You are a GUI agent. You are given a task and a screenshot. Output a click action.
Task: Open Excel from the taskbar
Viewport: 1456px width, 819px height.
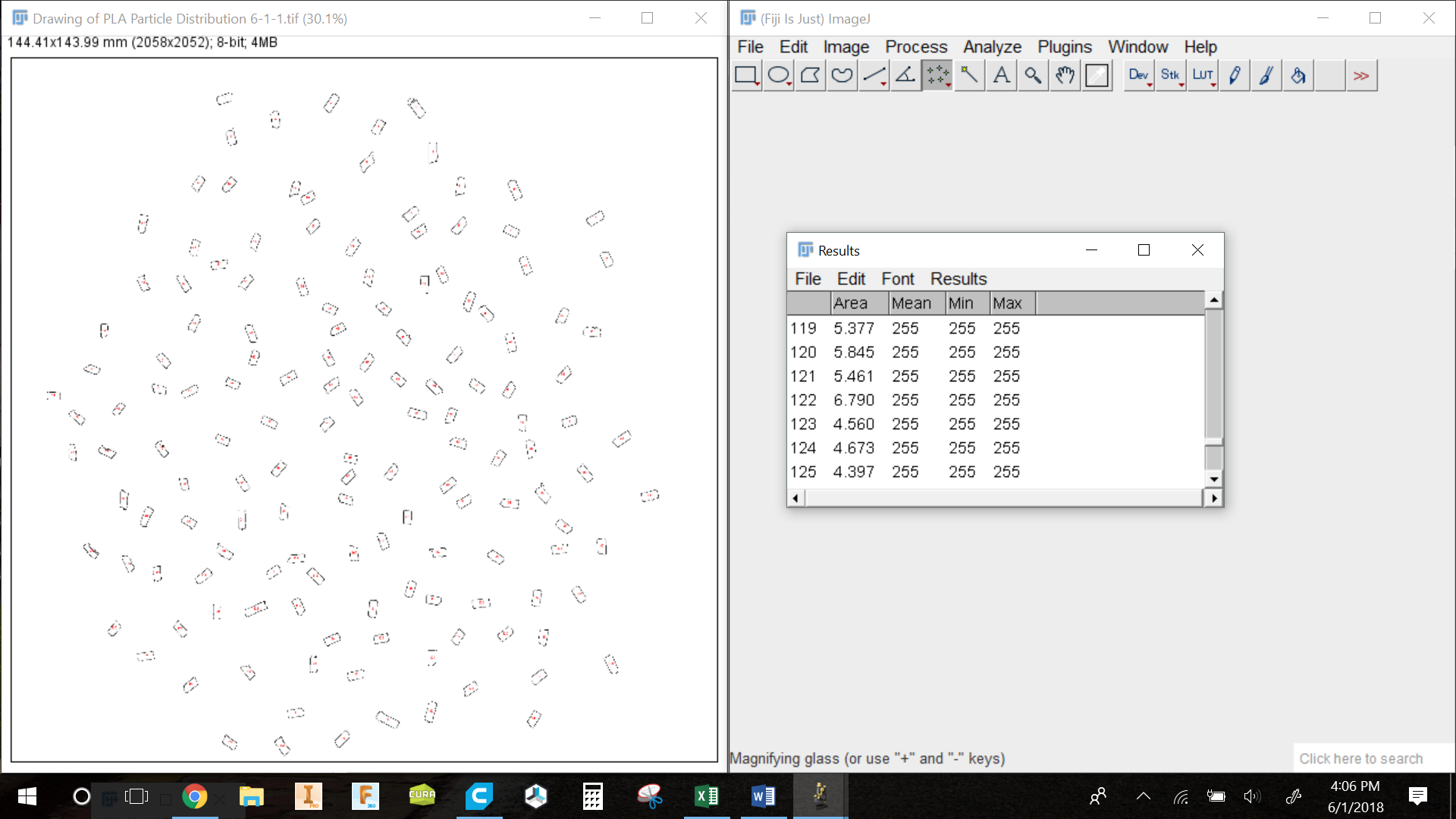point(706,796)
